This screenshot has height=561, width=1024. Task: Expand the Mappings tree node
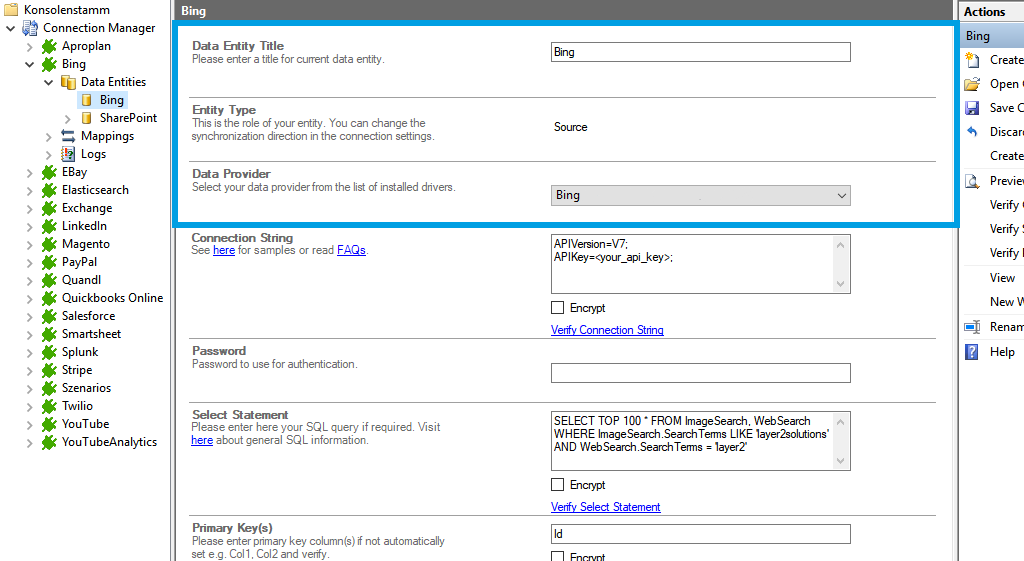pos(48,136)
